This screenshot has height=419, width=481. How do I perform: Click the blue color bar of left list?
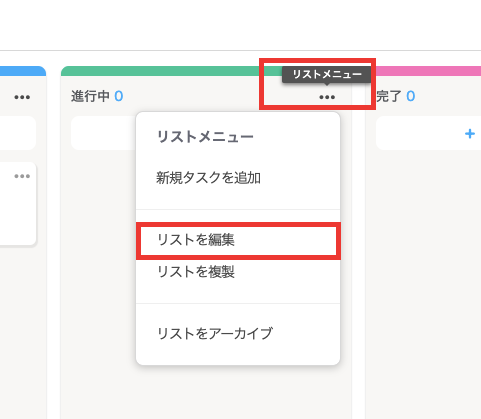[23, 71]
